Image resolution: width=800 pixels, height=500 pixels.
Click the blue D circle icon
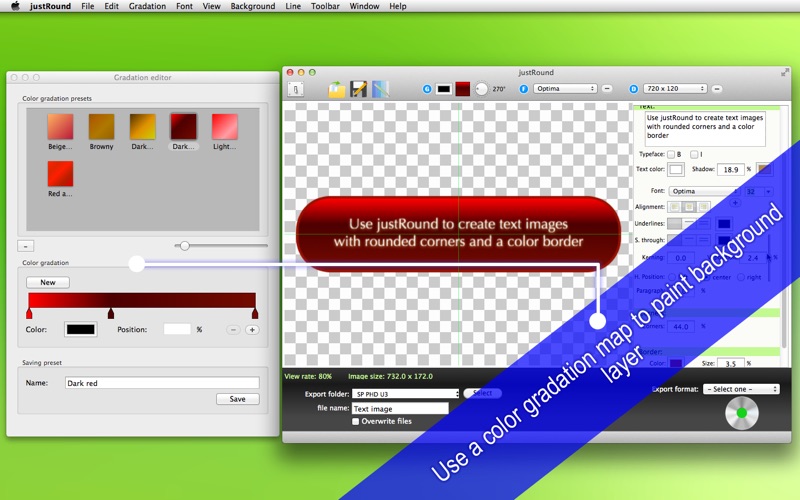[634, 89]
